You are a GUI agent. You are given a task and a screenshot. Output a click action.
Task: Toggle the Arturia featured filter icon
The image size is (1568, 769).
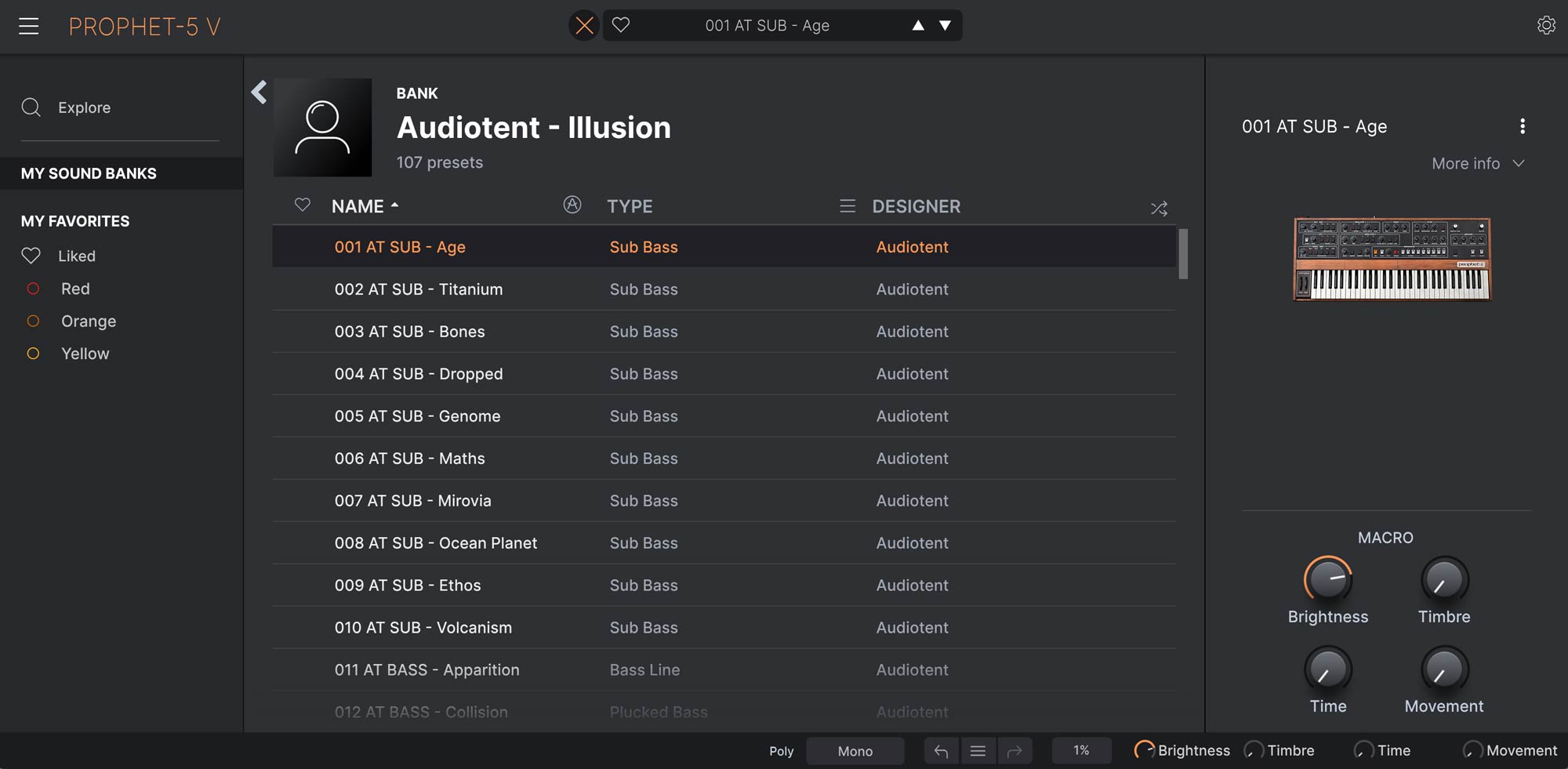(x=572, y=205)
